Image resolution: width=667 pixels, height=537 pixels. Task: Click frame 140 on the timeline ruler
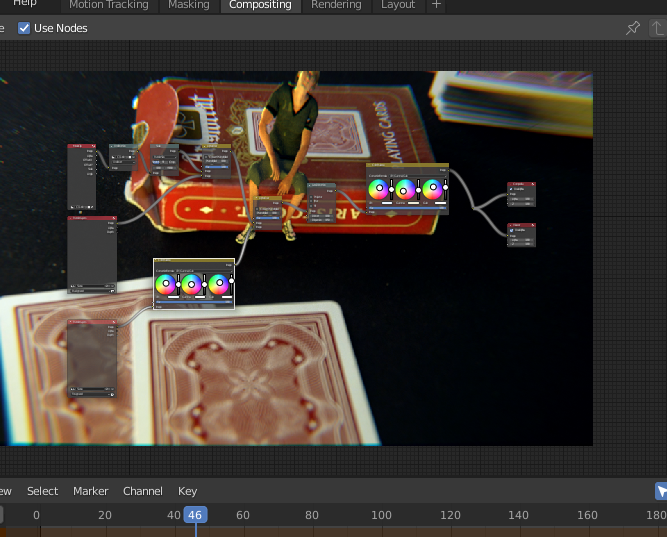click(x=518, y=515)
